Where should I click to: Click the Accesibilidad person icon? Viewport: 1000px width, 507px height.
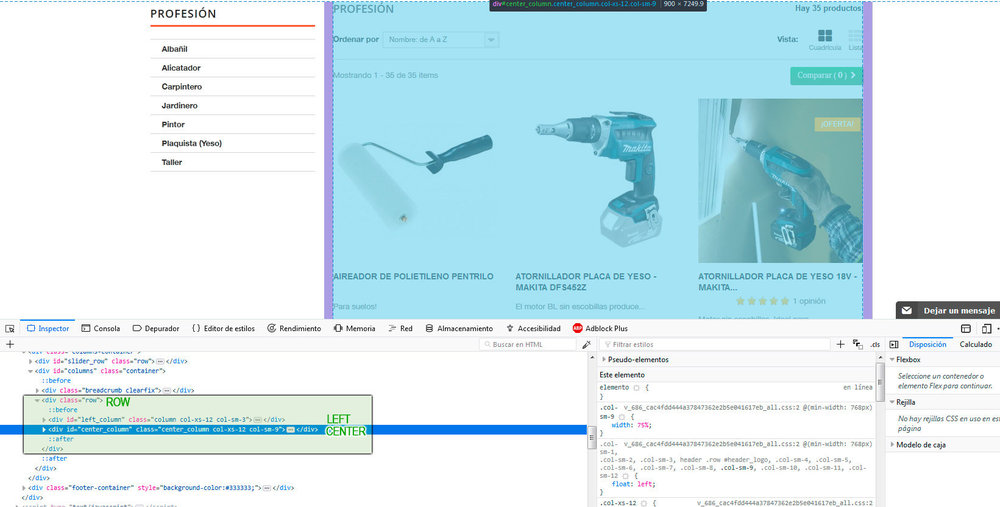tap(510, 328)
